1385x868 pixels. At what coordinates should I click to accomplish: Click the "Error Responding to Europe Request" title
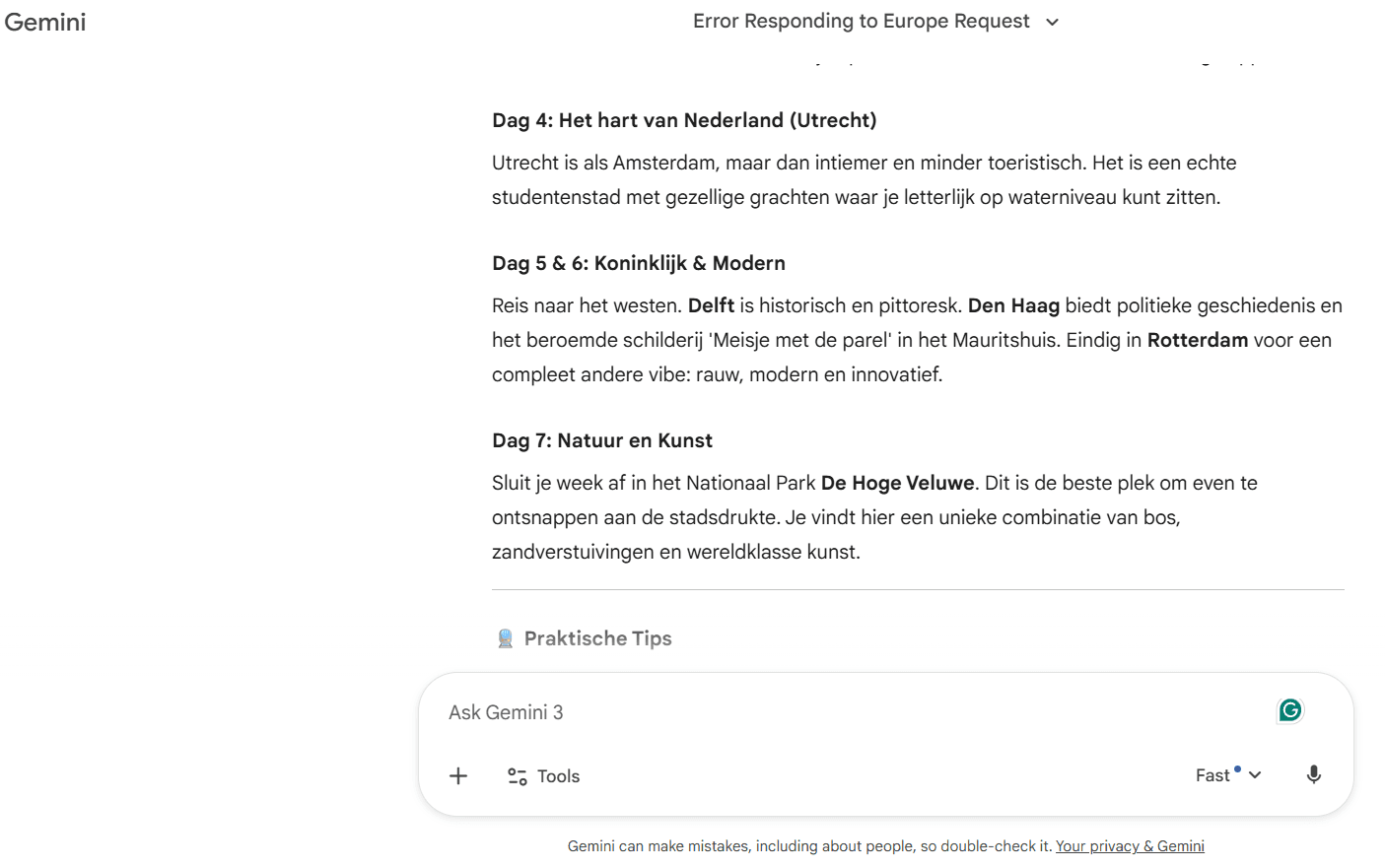coord(861,22)
